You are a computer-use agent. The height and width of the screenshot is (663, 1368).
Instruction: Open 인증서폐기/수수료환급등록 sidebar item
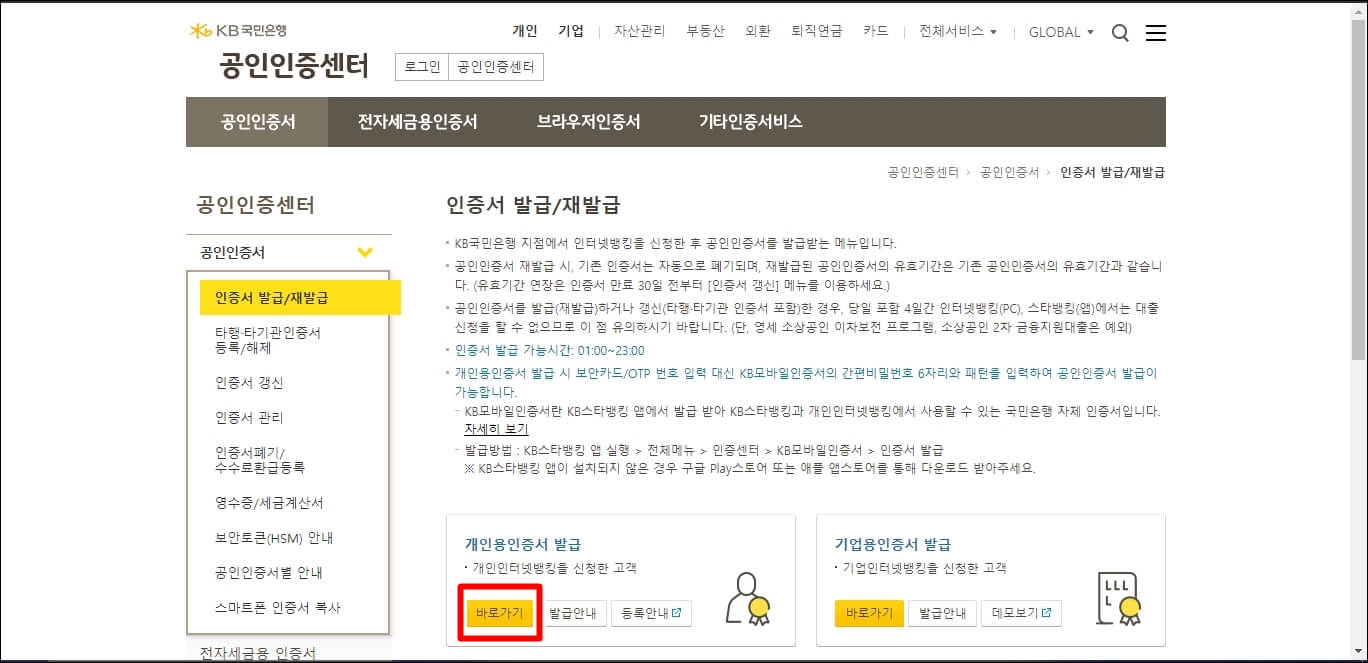pyautogui.click(x=260, y=460)
